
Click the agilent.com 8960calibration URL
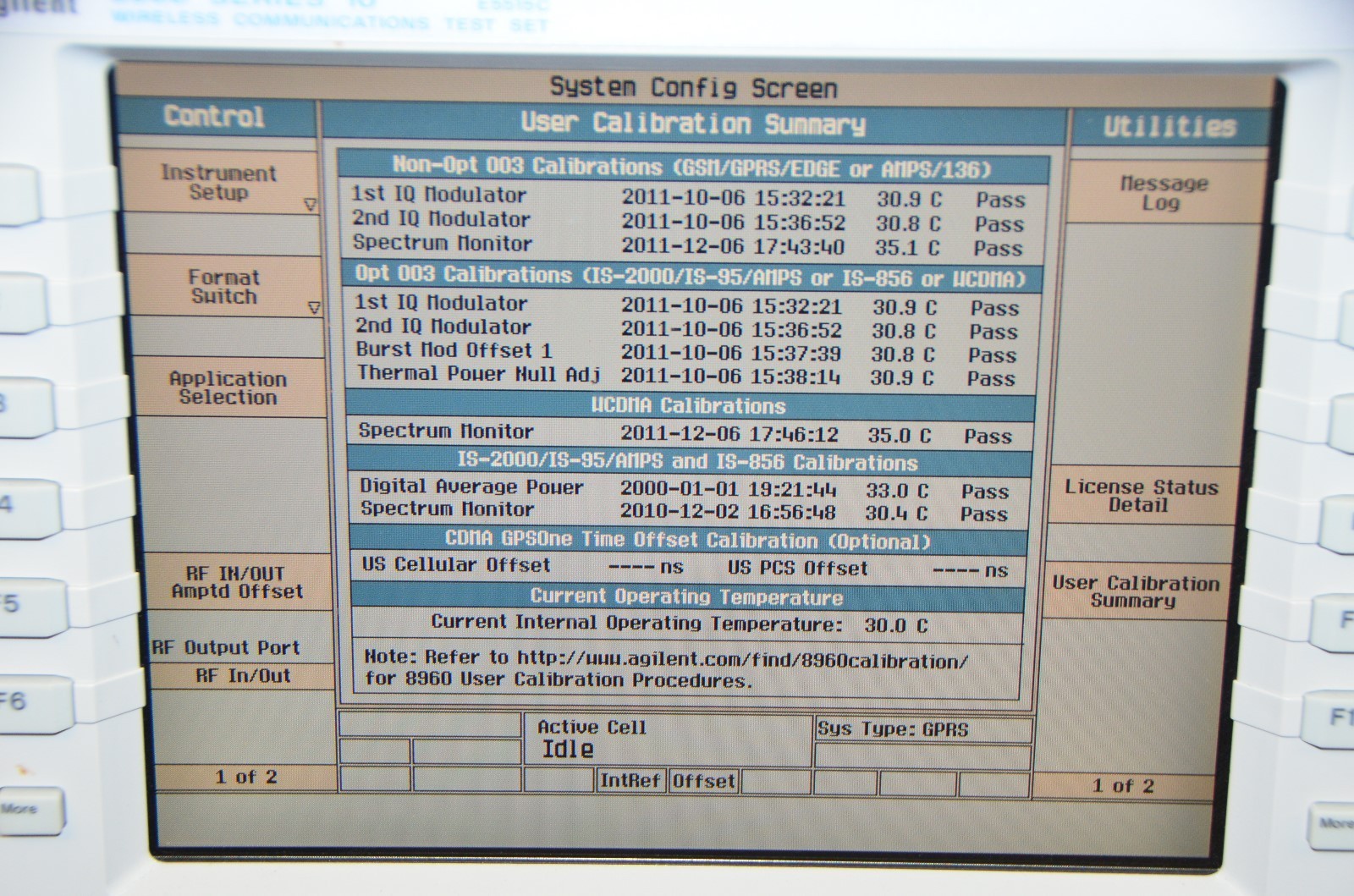point(742,660)
